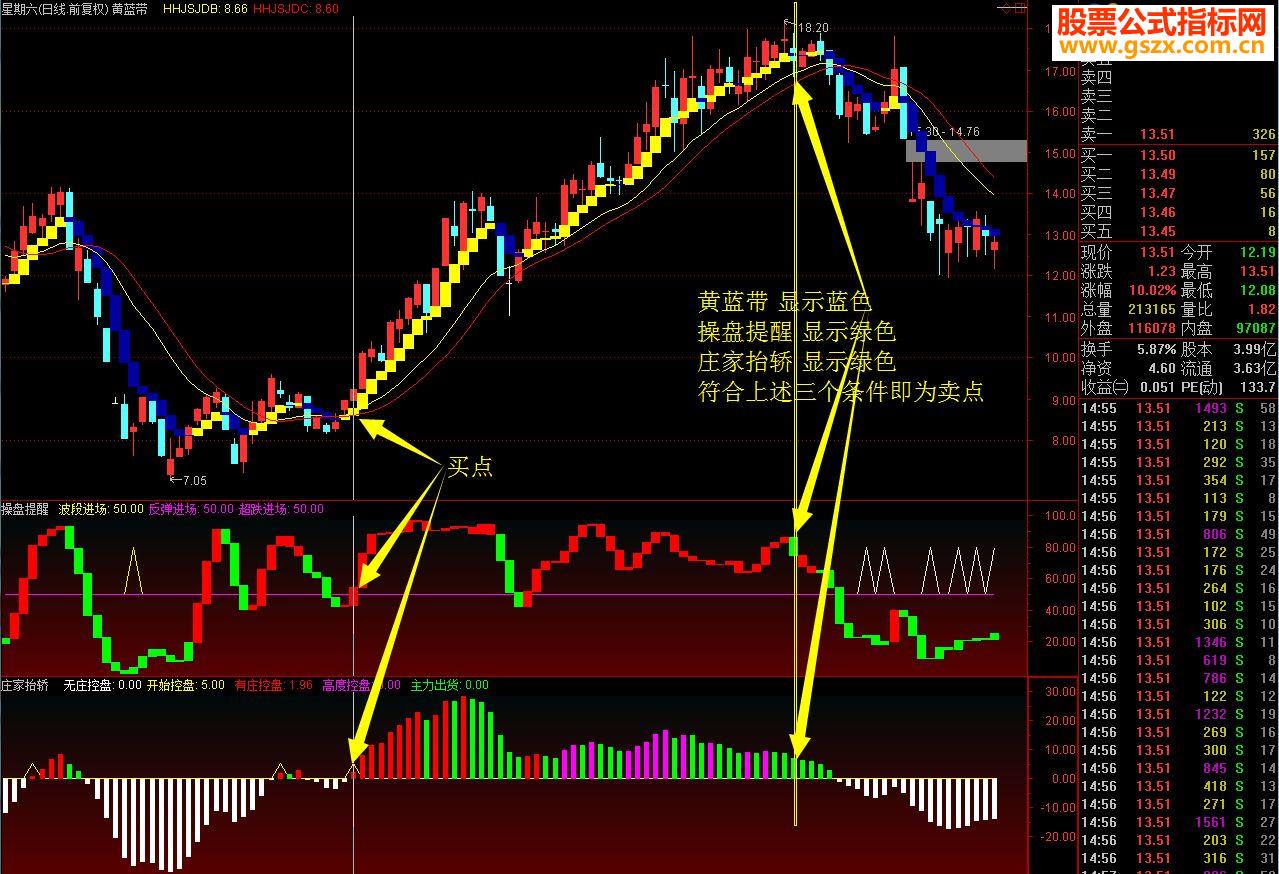This screenshot has width=1279, height=874.
Task: Select the 14:56 trade with volume 806
Action: pos(1178,534)
